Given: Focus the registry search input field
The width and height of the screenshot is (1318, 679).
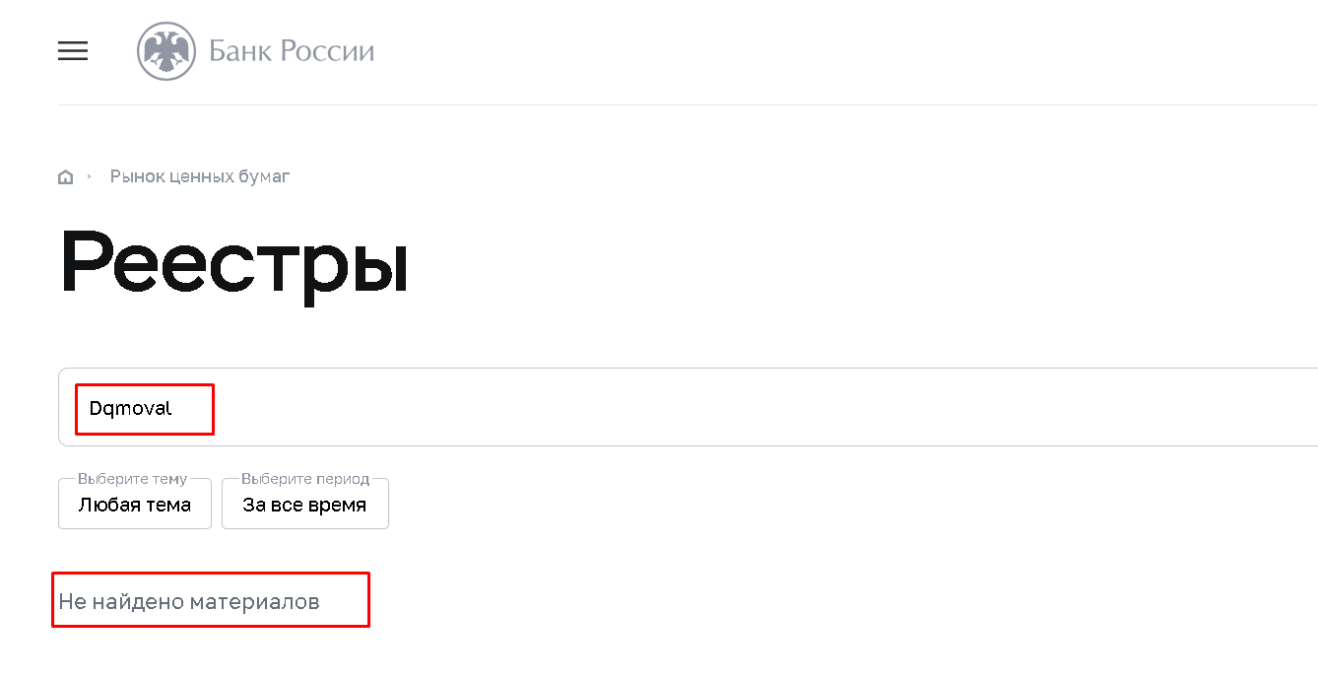Looking at the screenshot, I should 700,408.
